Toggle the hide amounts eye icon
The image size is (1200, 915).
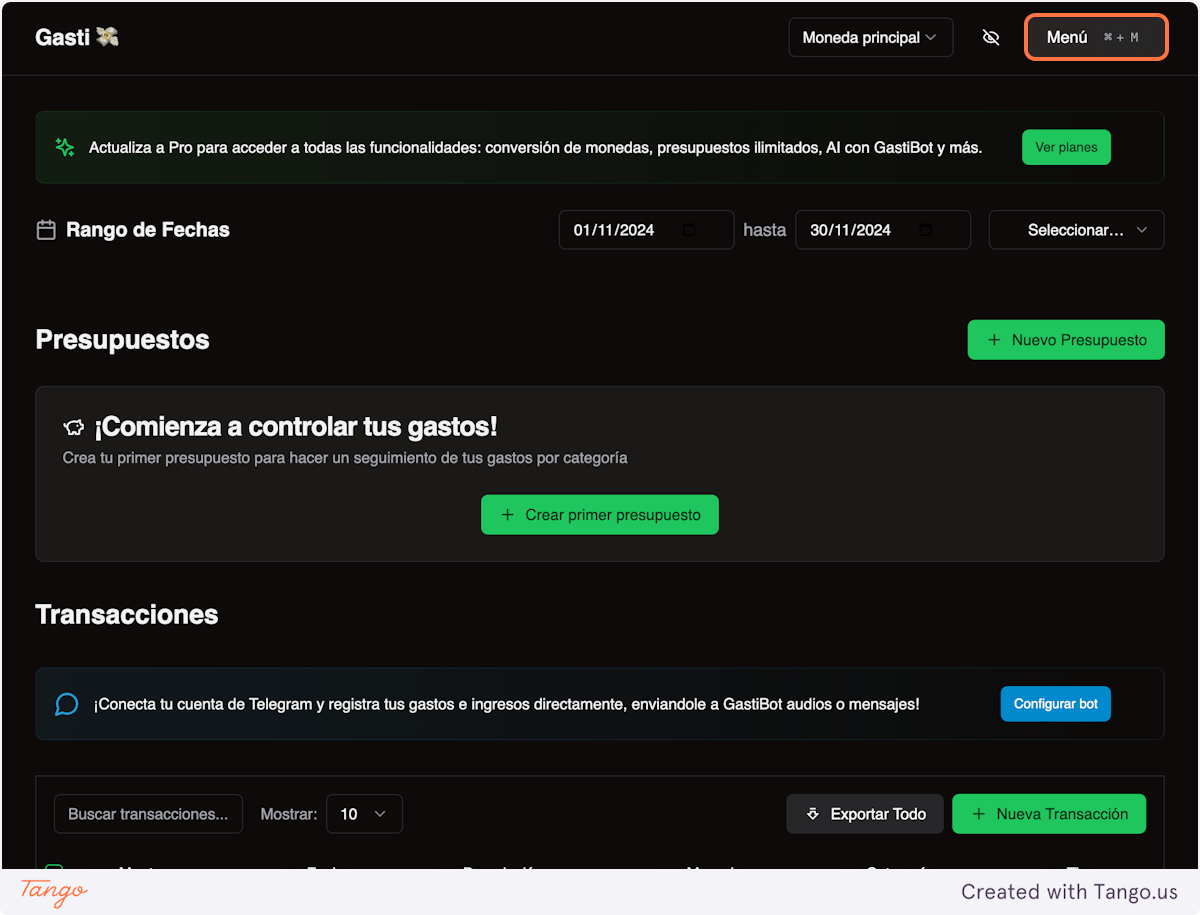[x=991, y=38]
